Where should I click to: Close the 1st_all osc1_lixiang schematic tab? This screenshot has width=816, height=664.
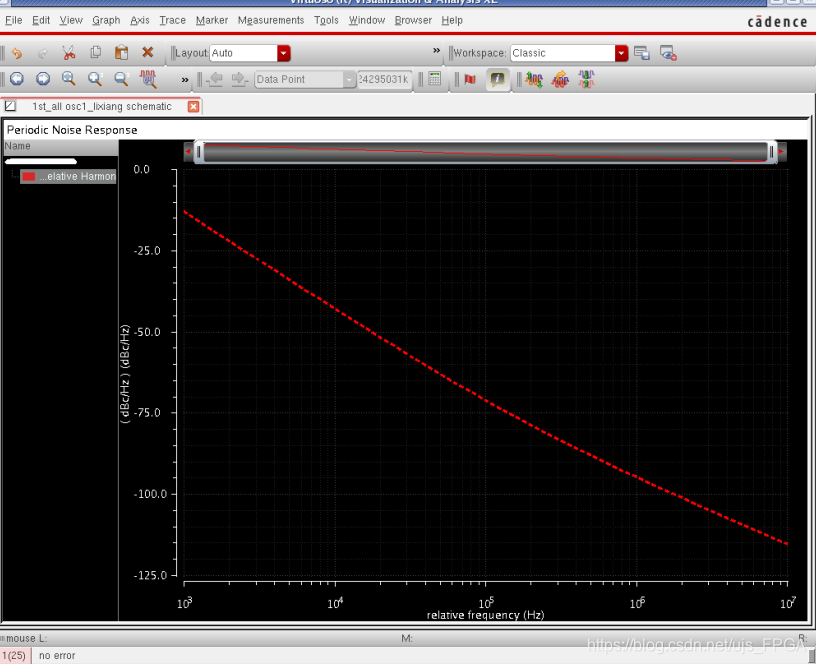(x=193, y=107)
